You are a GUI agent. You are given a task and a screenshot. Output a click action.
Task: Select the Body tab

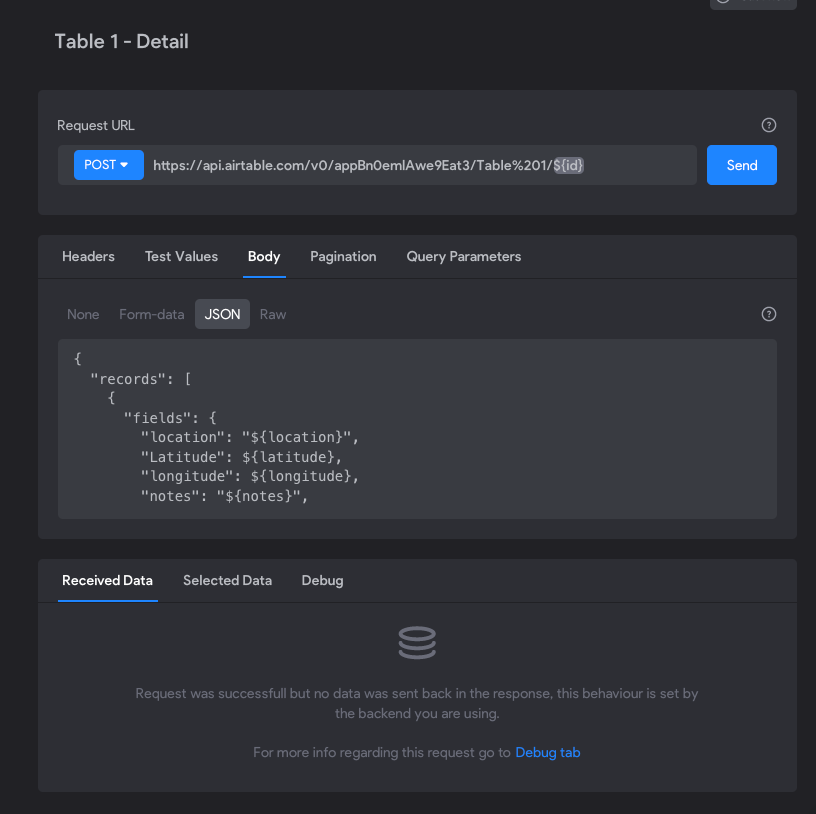pos(264,257)
